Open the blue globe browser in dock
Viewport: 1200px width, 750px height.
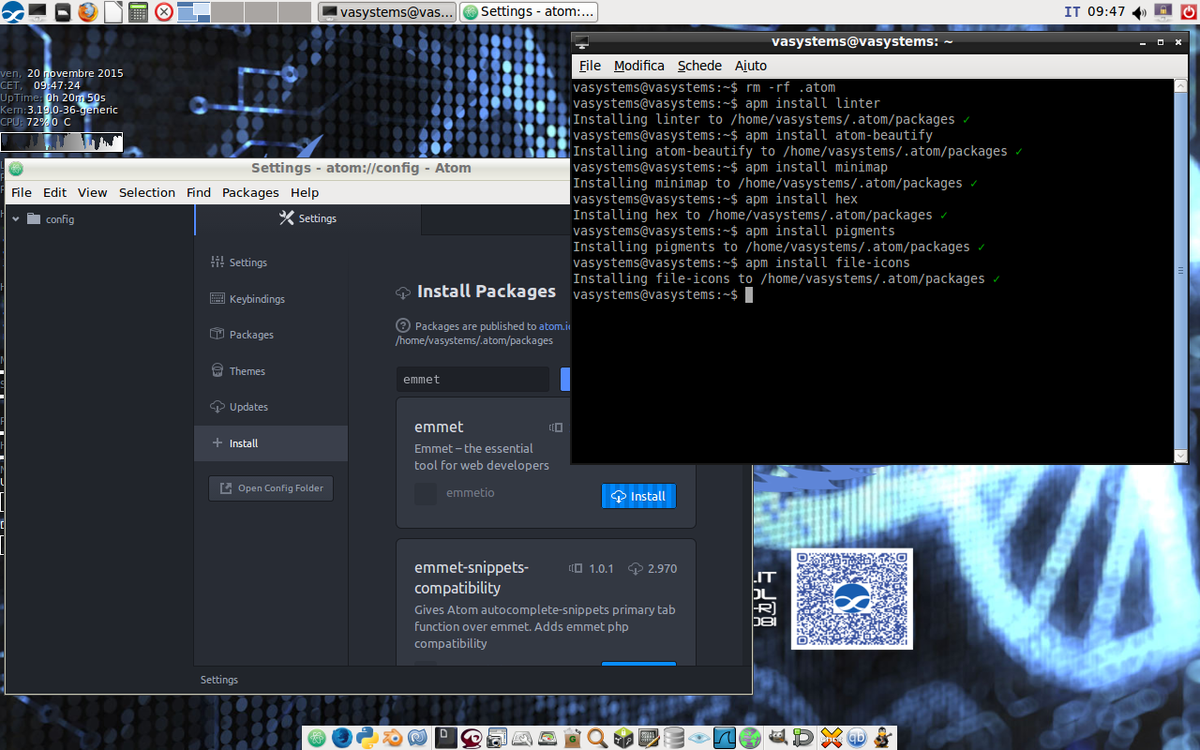click(342, 738)
